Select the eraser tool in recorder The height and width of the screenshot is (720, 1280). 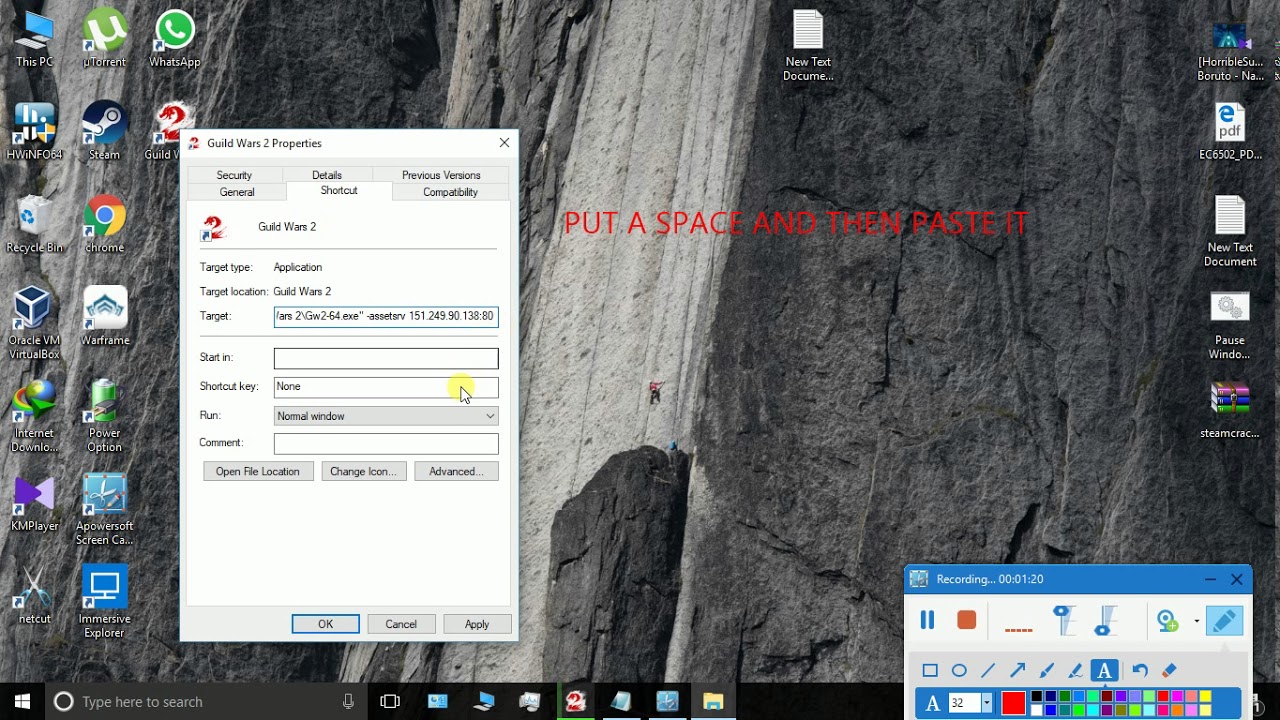[x=1169, y=670]
